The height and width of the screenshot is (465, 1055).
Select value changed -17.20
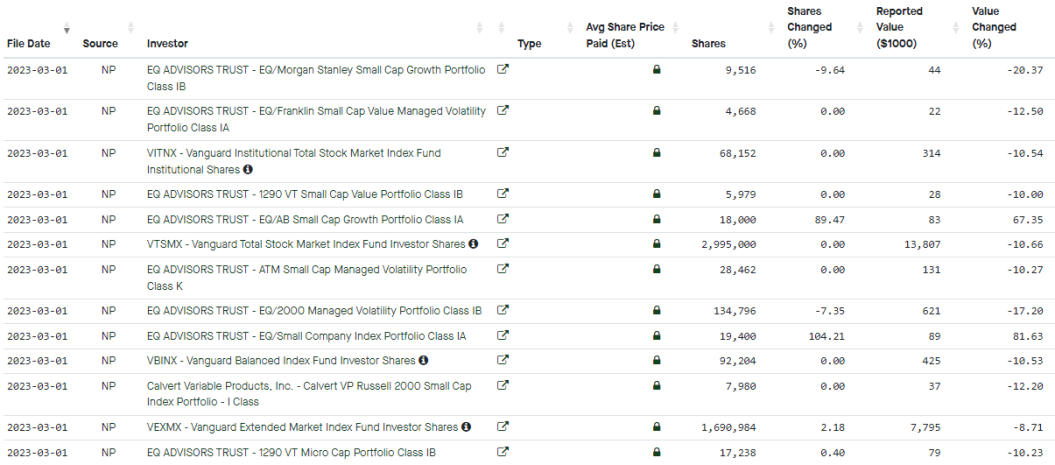point(1027,311)
